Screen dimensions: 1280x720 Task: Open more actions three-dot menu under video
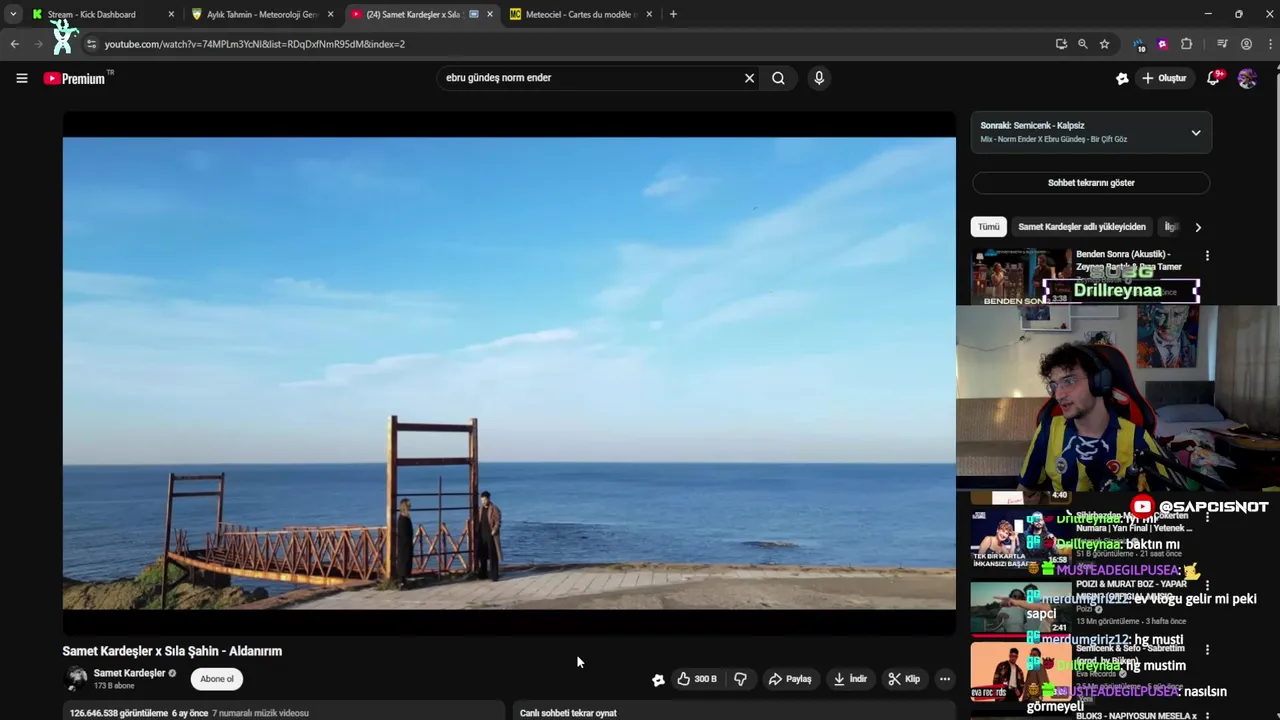pyautogui.click(x=944, y=679)
